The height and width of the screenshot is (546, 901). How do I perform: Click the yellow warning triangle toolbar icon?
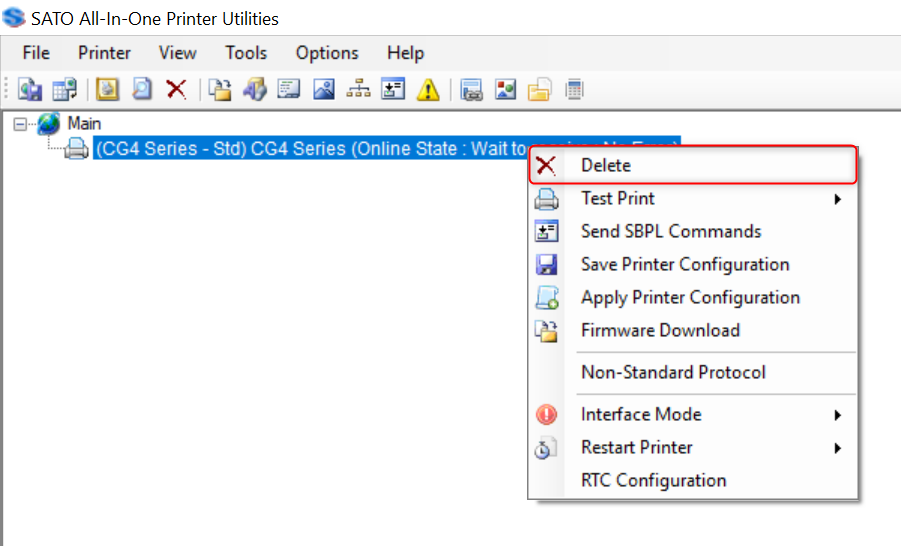[x=428, y=90]
